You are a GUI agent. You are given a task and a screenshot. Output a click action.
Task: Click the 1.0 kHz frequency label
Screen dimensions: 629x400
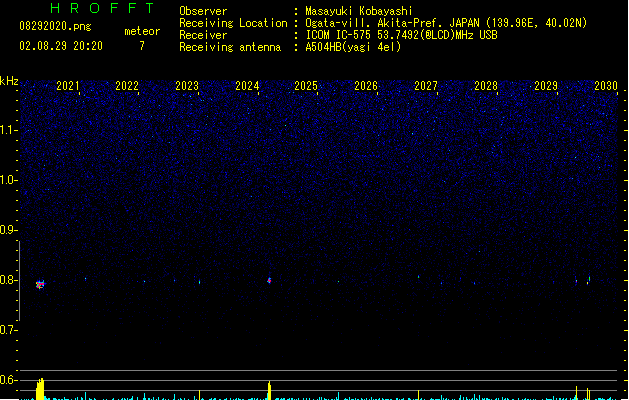9,180
